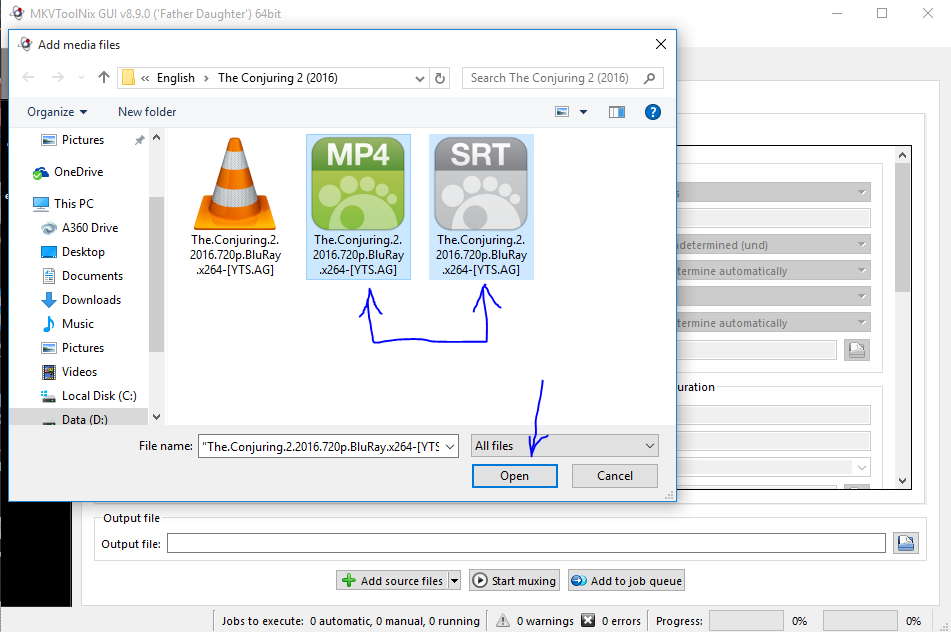Open recent locations dropdown arrow
The width and height of the screenshot is (951, 632).
[81, 78]
